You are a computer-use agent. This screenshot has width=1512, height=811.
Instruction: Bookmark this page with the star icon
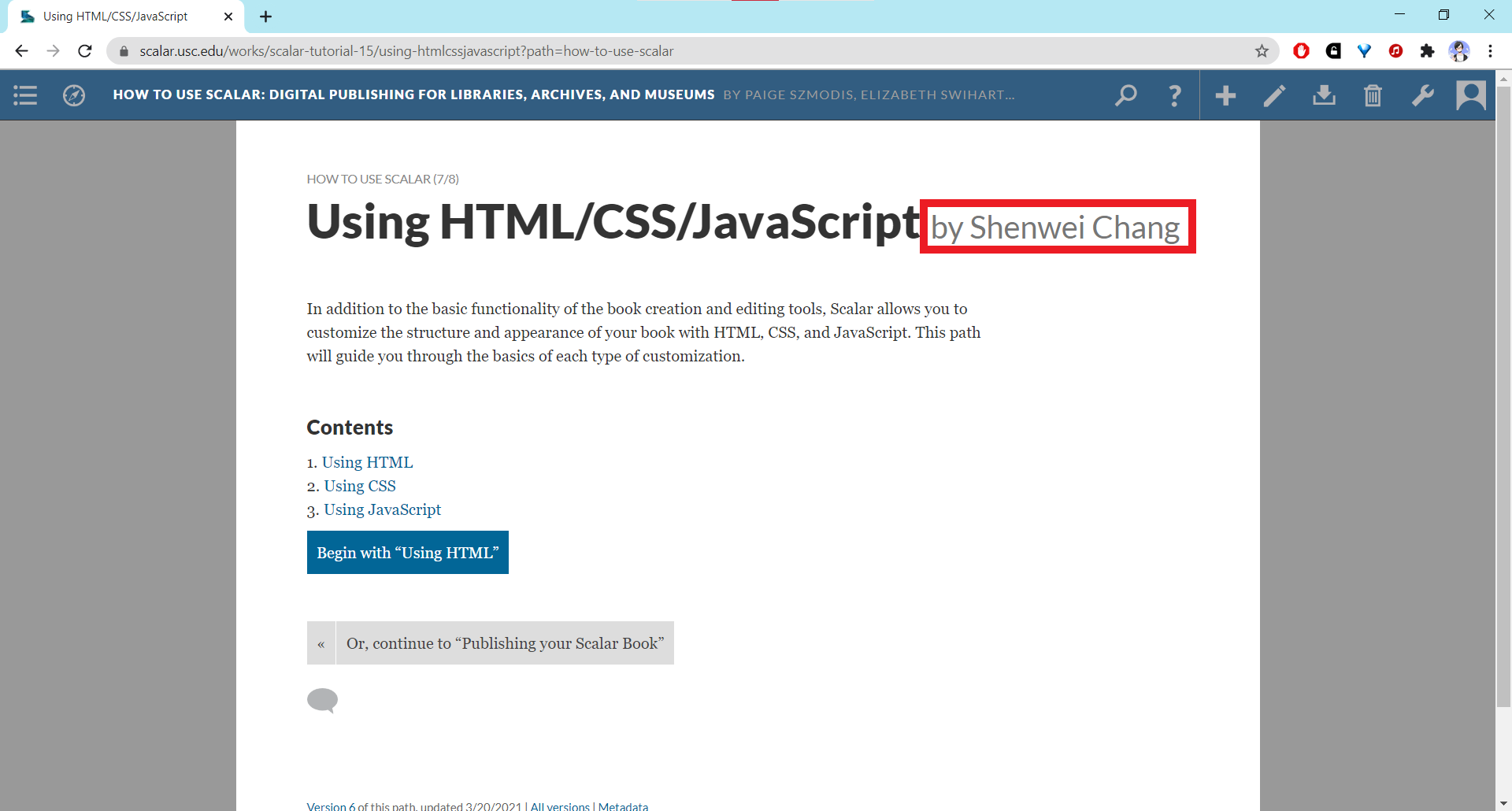(1262, 51)
